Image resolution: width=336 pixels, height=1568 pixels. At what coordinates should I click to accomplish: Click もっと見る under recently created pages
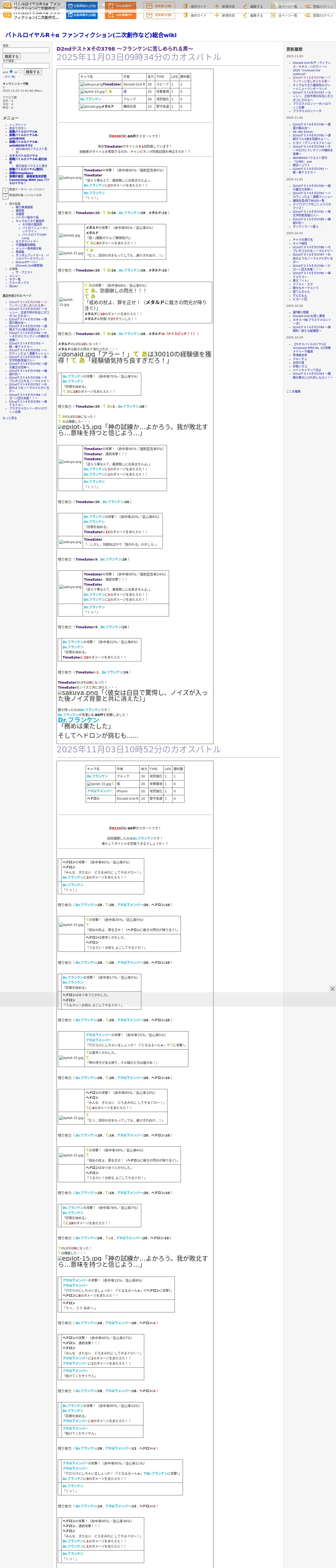pyautogui.click(x=10, y=418)
